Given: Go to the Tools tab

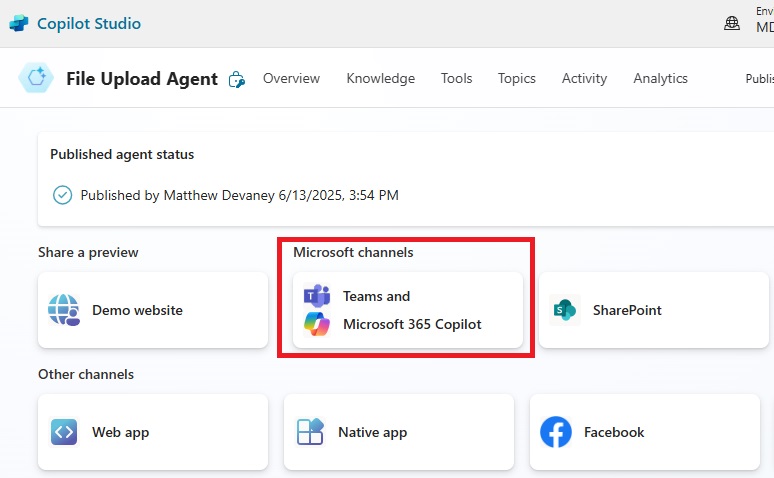Looking at the screenshot, I should (457, 78).
